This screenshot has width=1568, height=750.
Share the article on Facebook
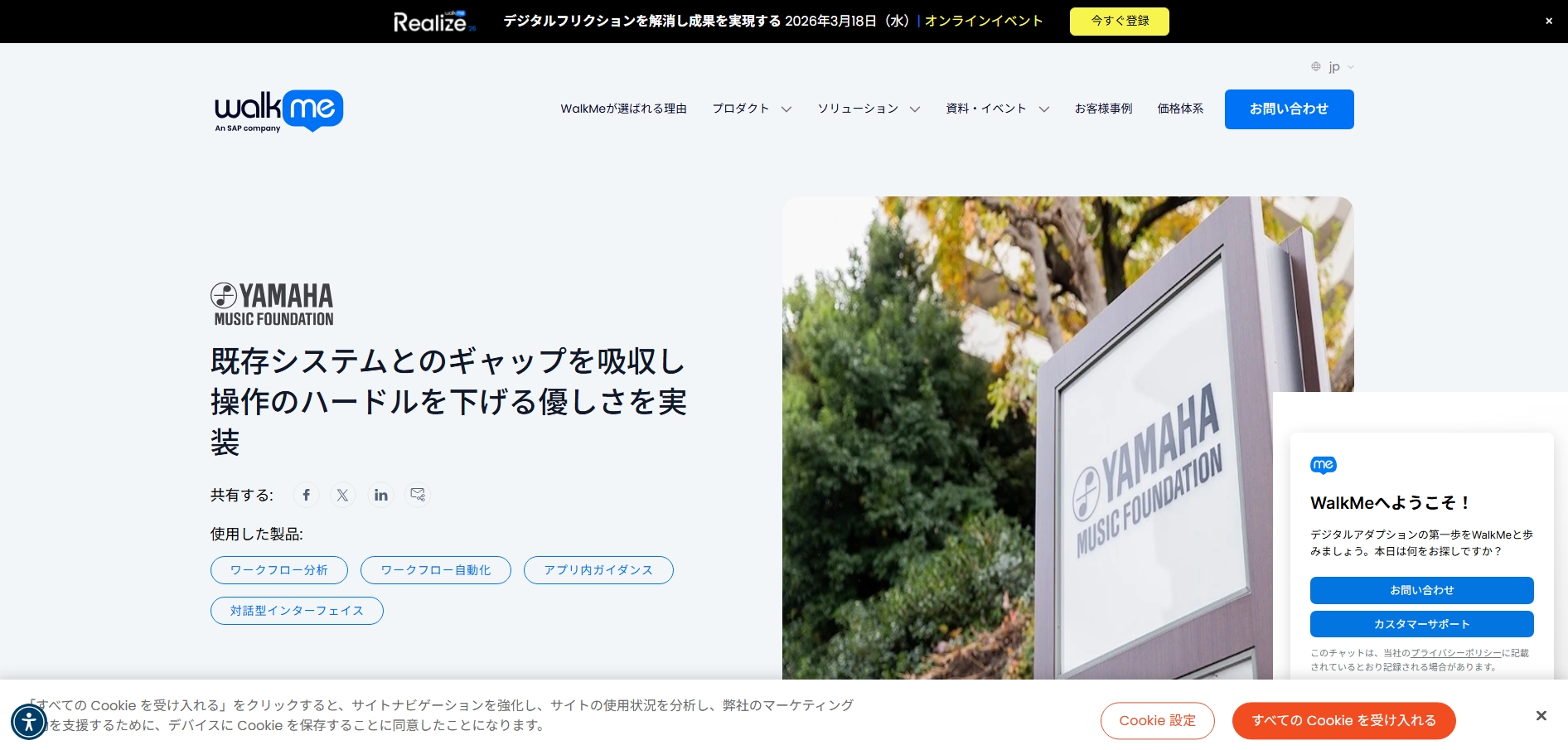pyautogui.click(x=306, y=495)
